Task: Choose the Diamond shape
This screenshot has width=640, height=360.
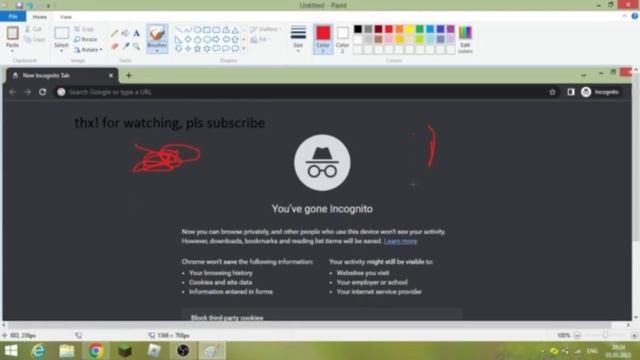Action: pyautogui.click(x=188, y=40)
